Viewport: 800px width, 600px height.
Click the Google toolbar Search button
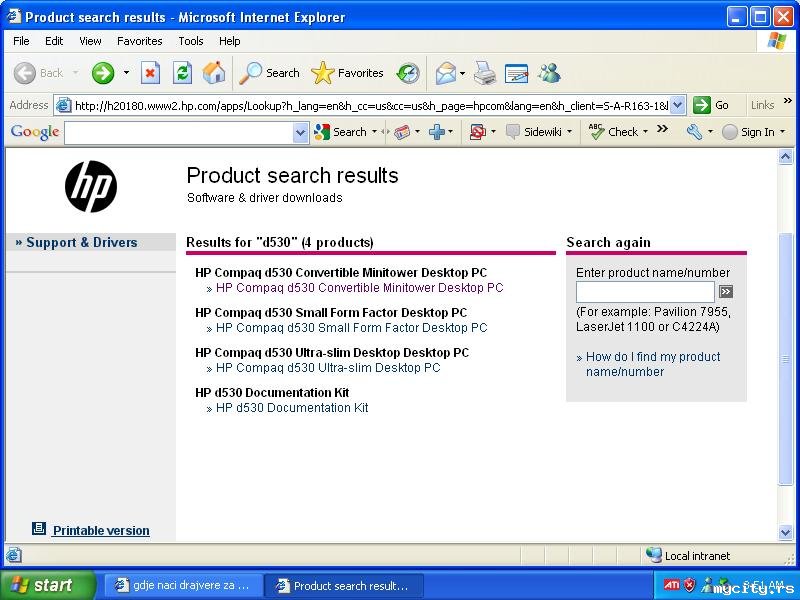pos(340,132)
